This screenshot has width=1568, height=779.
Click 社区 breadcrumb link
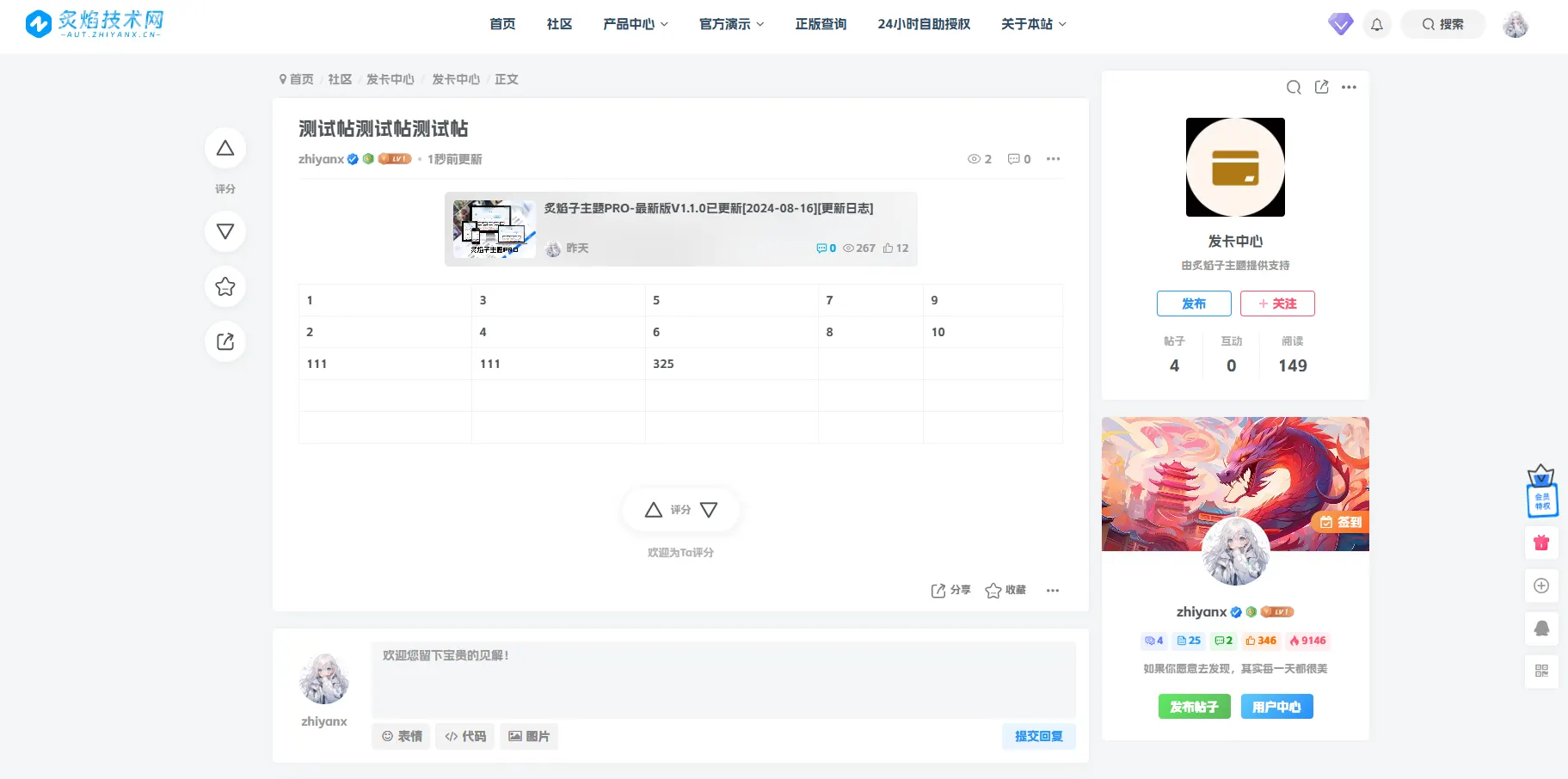pos(341,79)
